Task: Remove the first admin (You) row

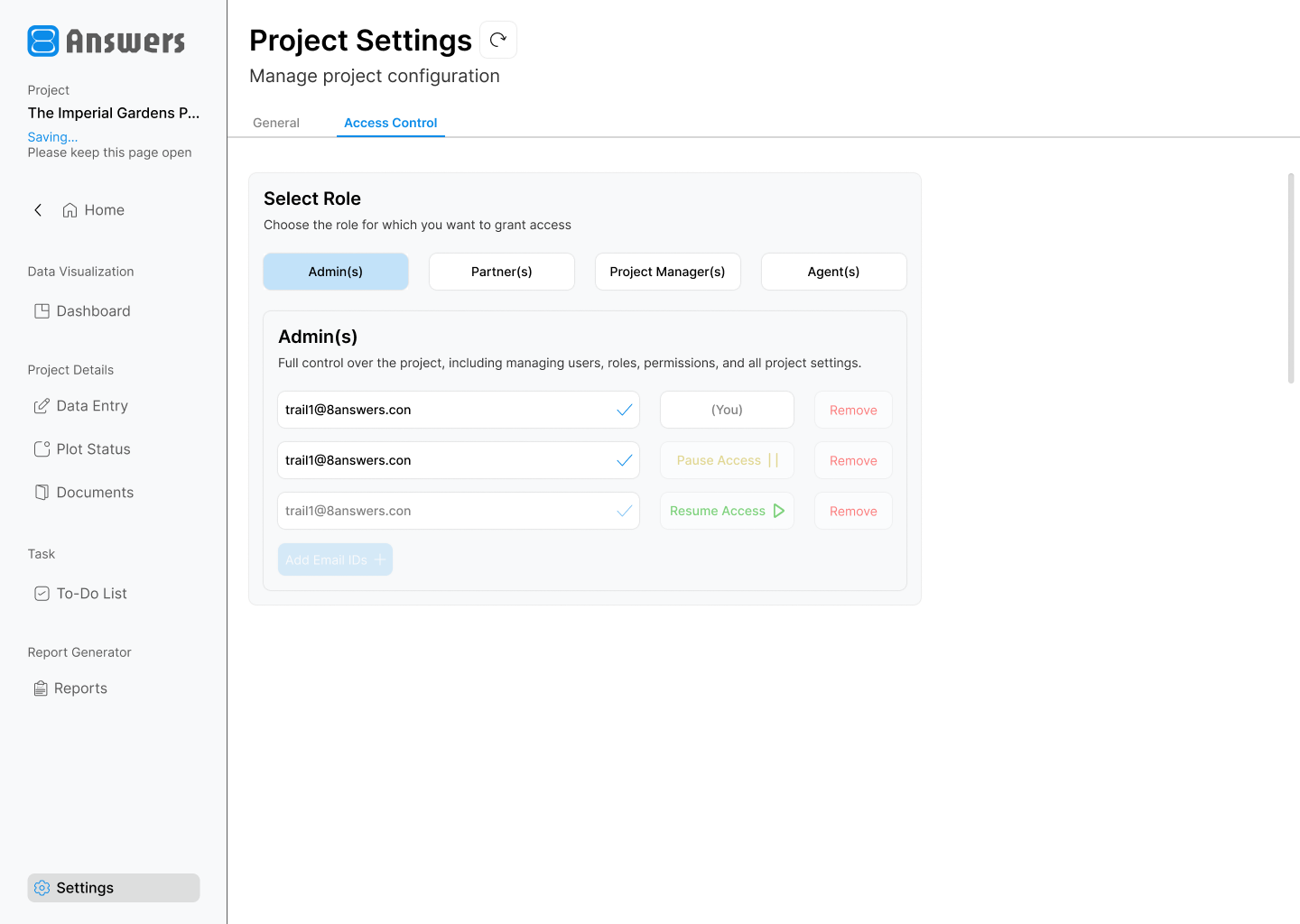Action: point(854,410)
